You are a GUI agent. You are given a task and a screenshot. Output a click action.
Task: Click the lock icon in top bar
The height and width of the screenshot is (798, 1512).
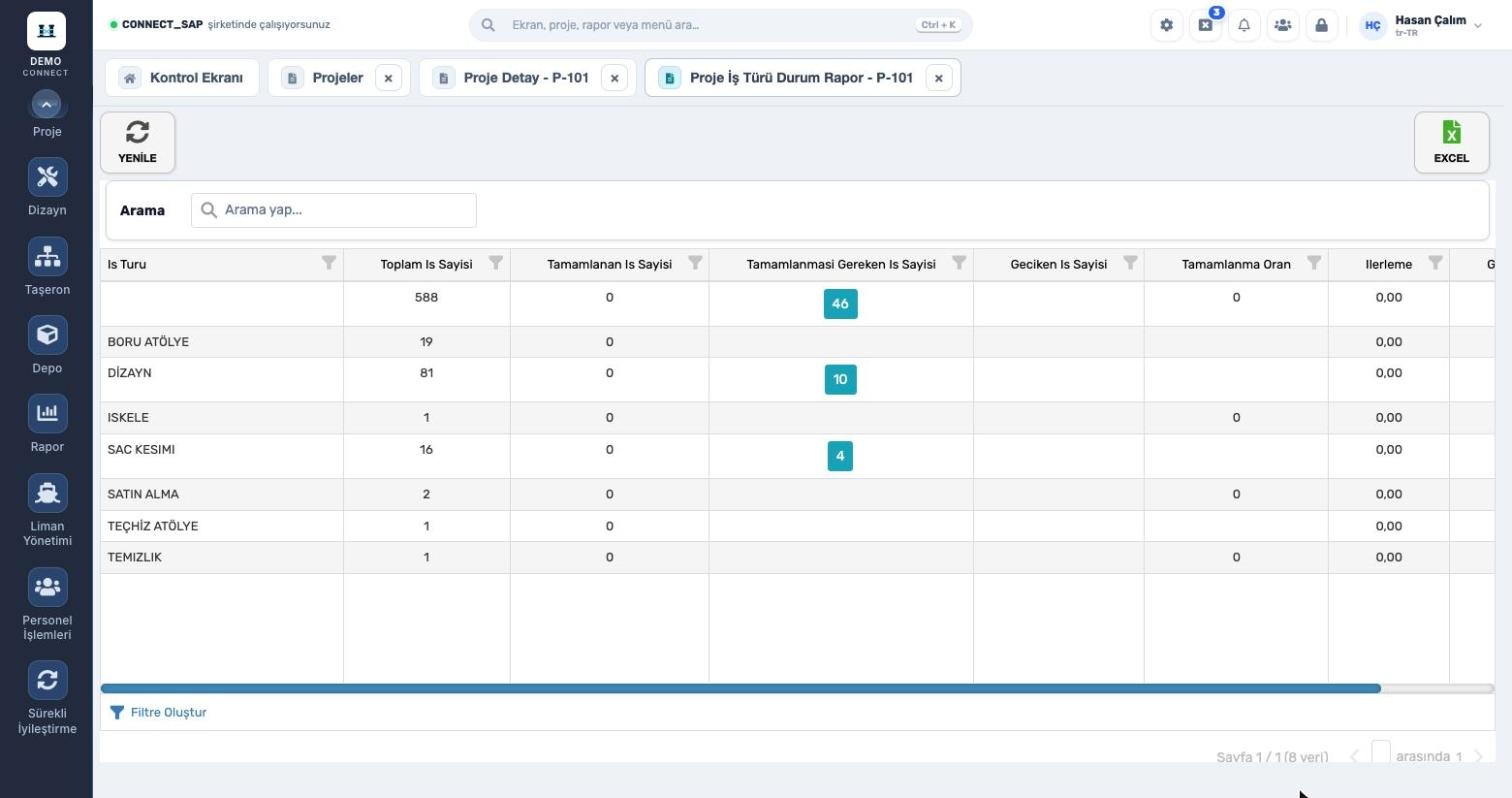click(x=1321, y=25)
